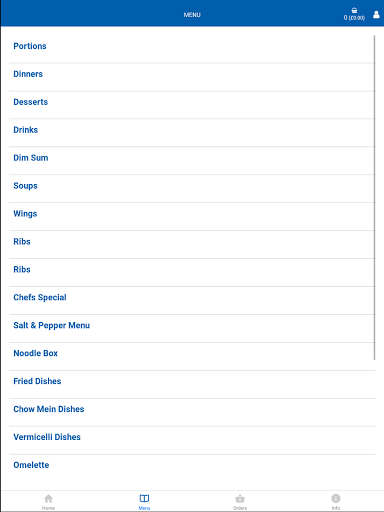
Task: Select the Menu book icon in bottom bar
Action: (x=144, y=498)
